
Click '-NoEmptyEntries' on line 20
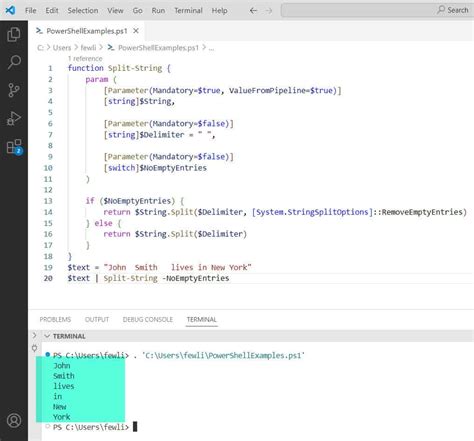click(196, 278)
